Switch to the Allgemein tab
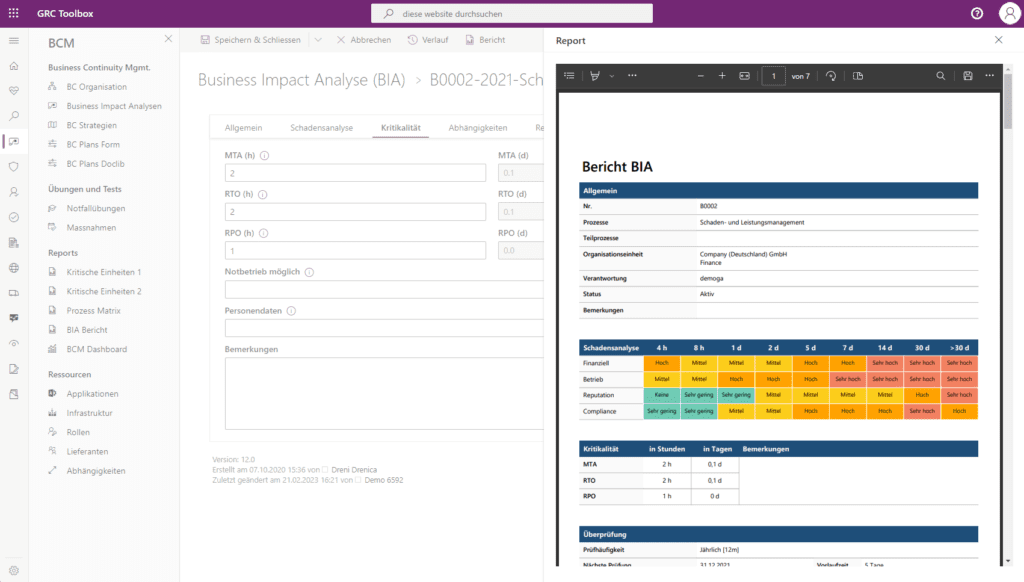 click(x=244, y=127)
